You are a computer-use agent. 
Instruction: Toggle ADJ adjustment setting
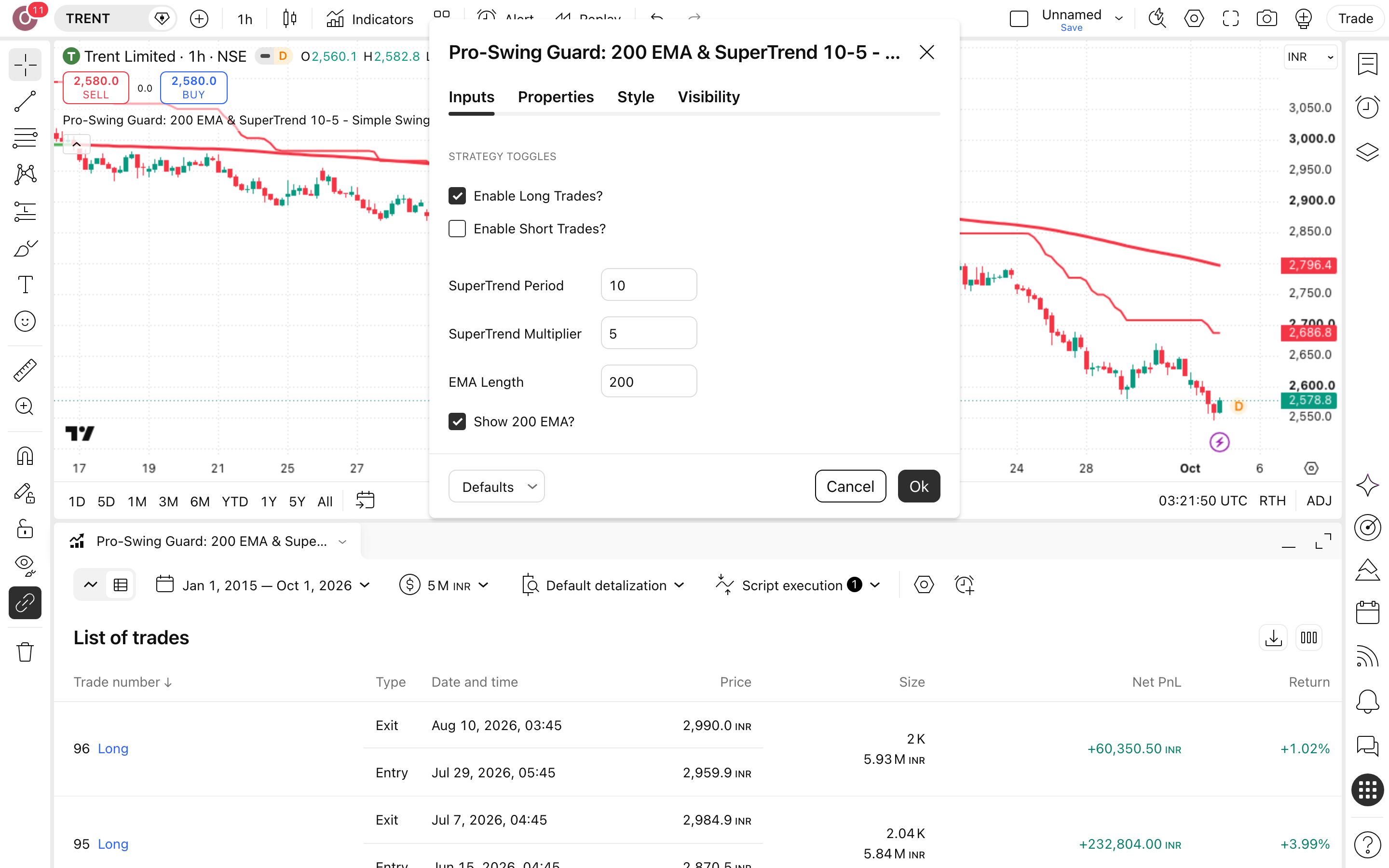1319,501
